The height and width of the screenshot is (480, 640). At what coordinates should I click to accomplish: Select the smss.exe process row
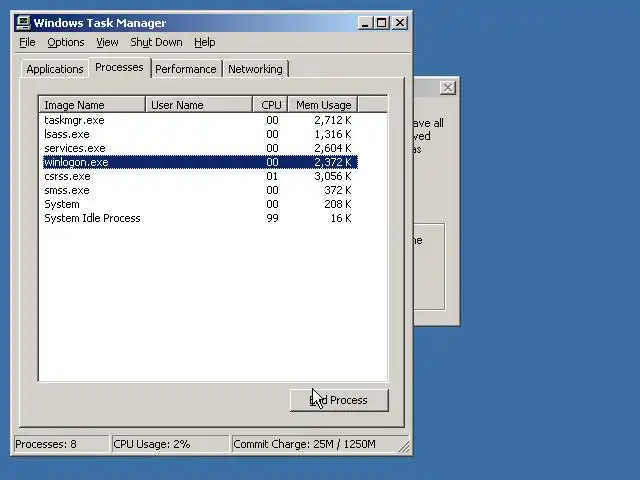click(200, 190)
